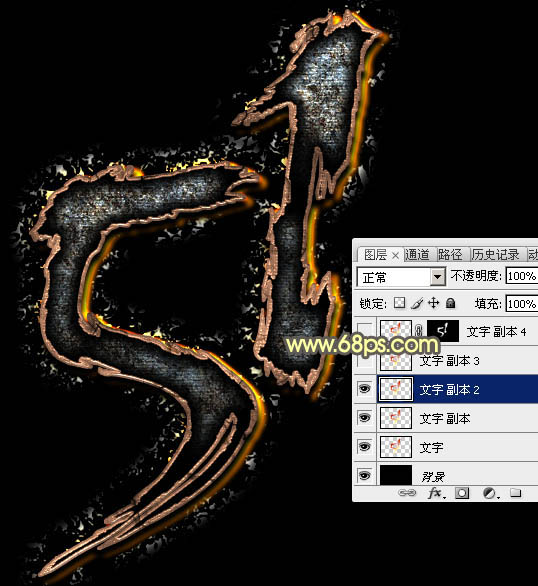Click mask link icon on 文字 副本 4
538x586 pixels.
point(419,331)
